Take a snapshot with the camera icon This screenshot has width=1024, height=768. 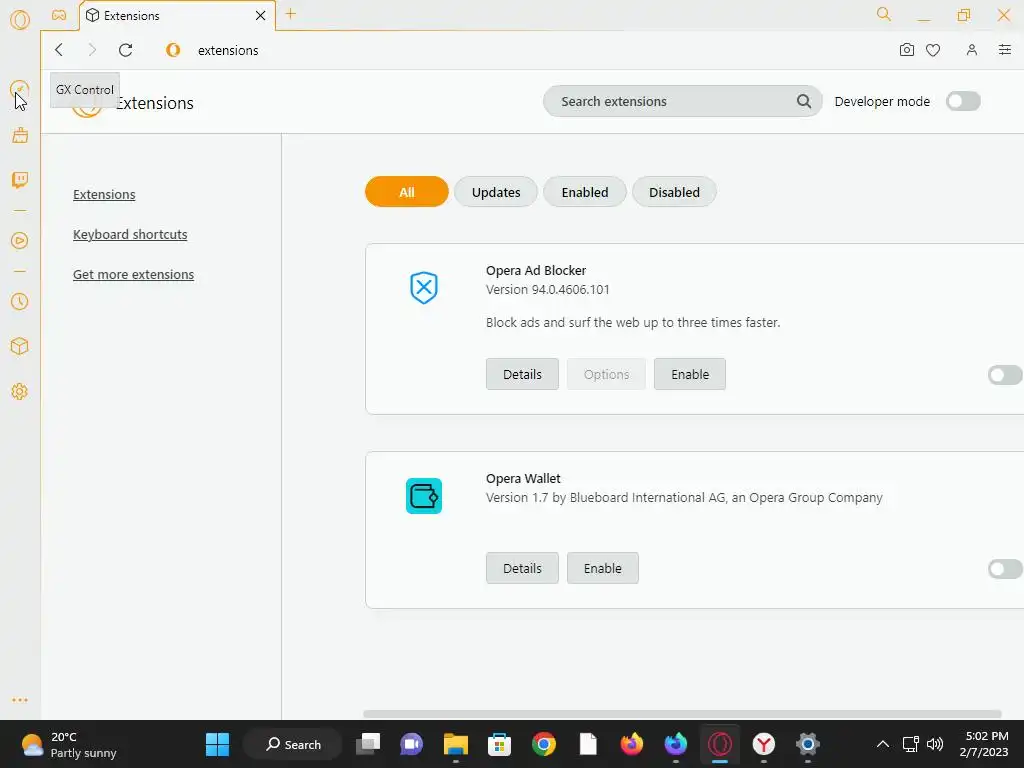pyautogui.click(x=906, y=50)
